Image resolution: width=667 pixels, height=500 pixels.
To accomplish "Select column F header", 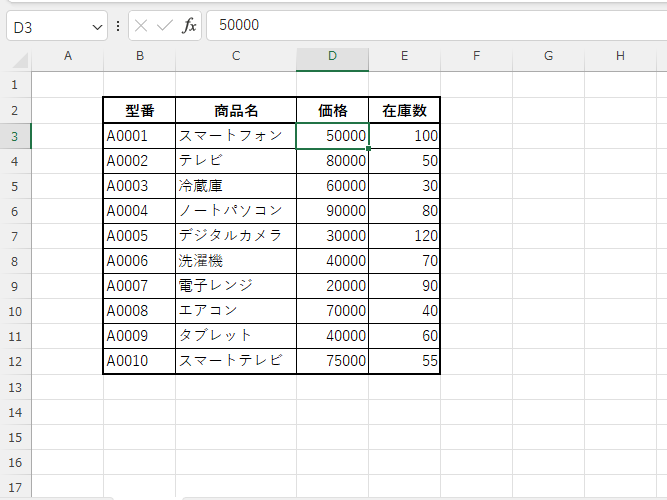I will 476,56.
